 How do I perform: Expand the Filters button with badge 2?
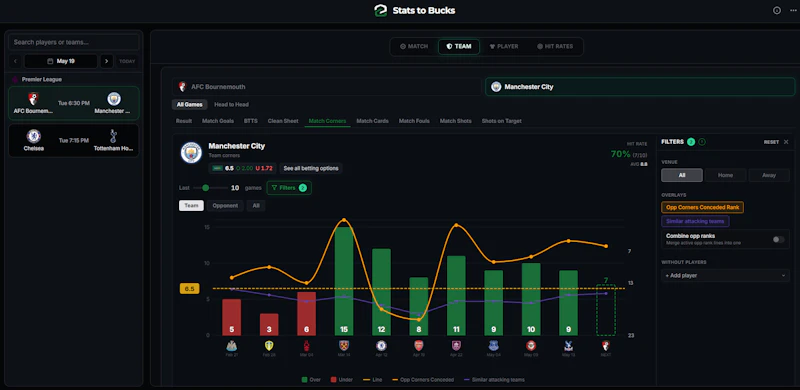(x=289, y=188)
